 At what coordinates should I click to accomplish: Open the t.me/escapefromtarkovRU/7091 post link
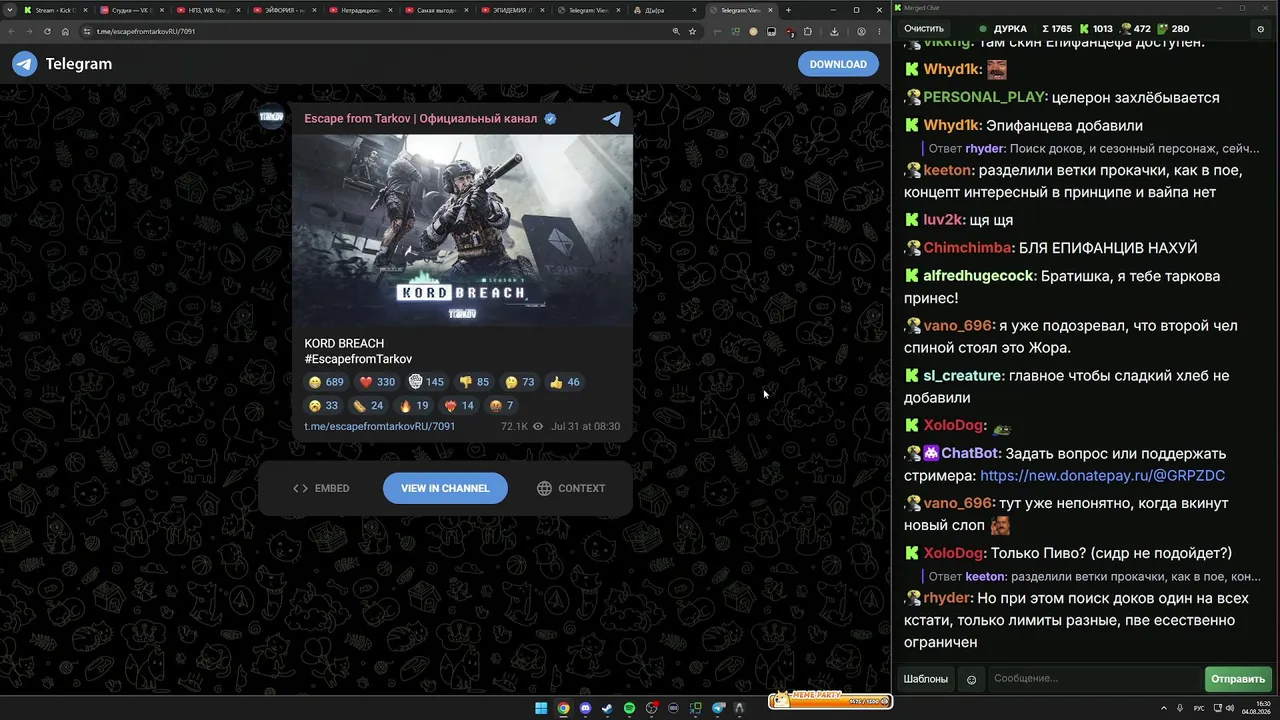point(380,426)
